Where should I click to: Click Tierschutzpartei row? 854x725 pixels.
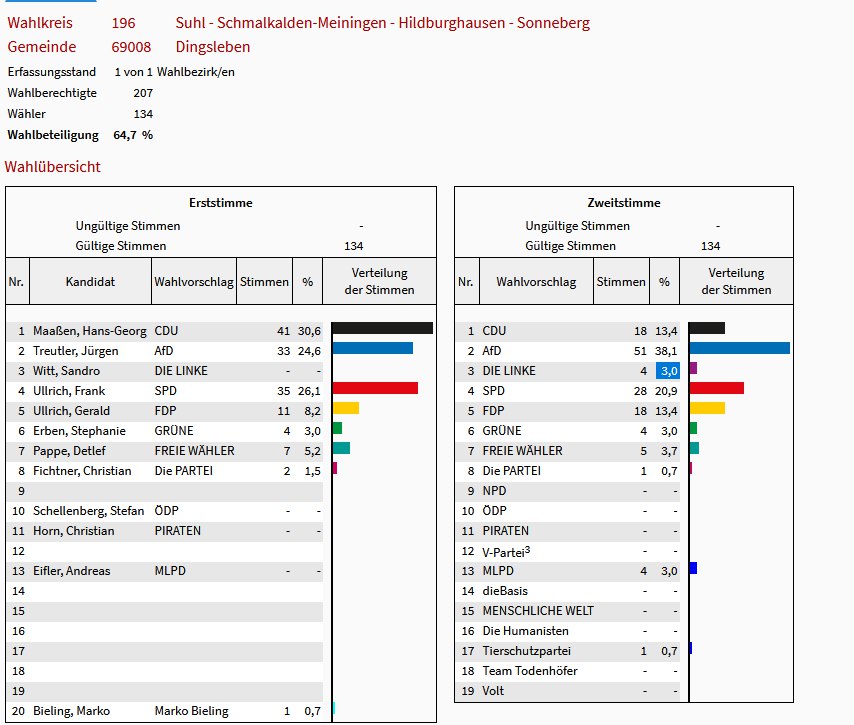coord(567,651)
